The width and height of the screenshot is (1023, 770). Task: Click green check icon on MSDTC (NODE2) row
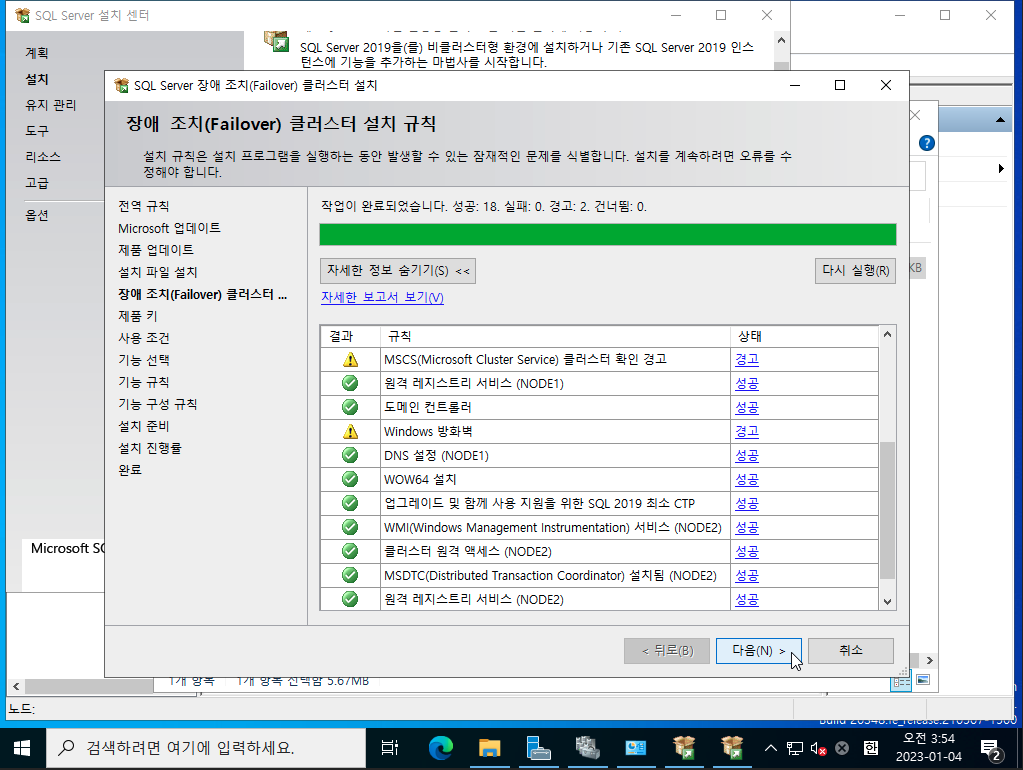click(x=350, y=575)
